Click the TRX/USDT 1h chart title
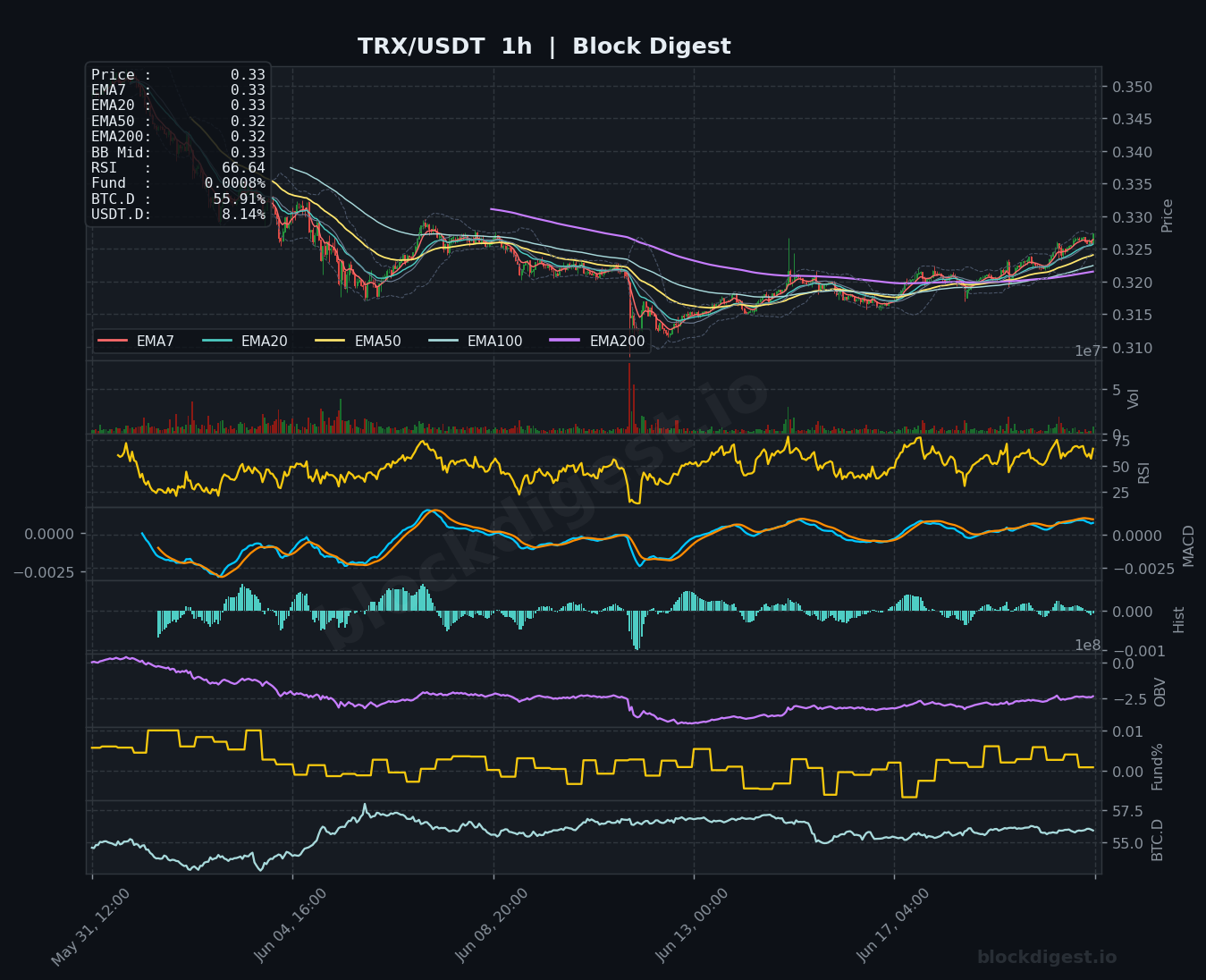Image resolution: width=1206 pixels, height=980 pixels. pos(544,46)
